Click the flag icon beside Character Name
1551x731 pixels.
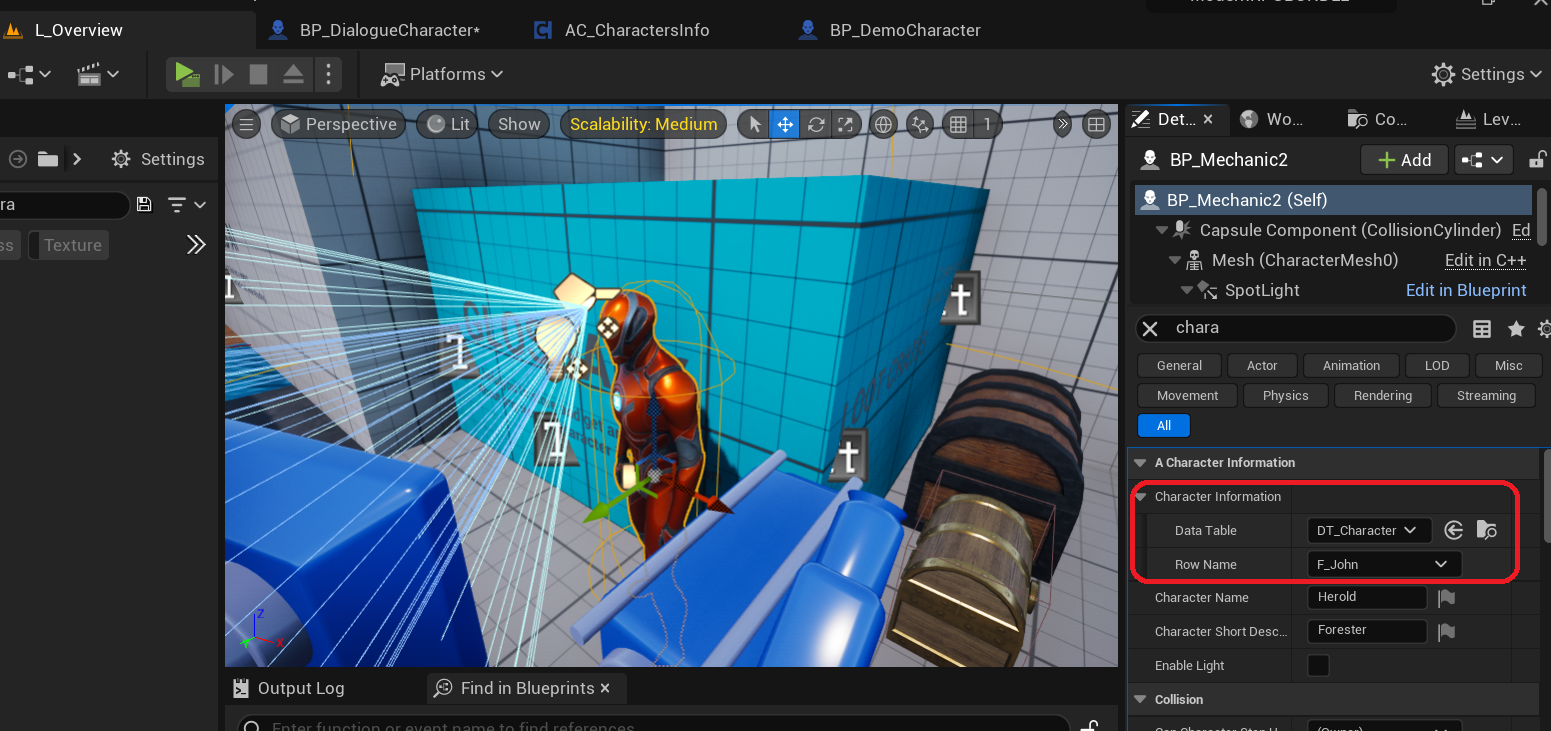tap(1446, 598)
